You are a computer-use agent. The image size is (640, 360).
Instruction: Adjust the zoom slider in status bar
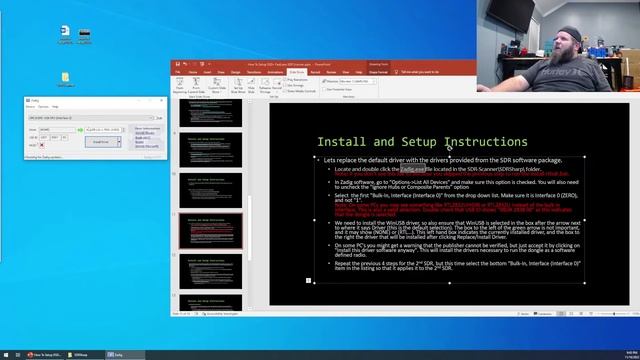(x=614, y=314)
